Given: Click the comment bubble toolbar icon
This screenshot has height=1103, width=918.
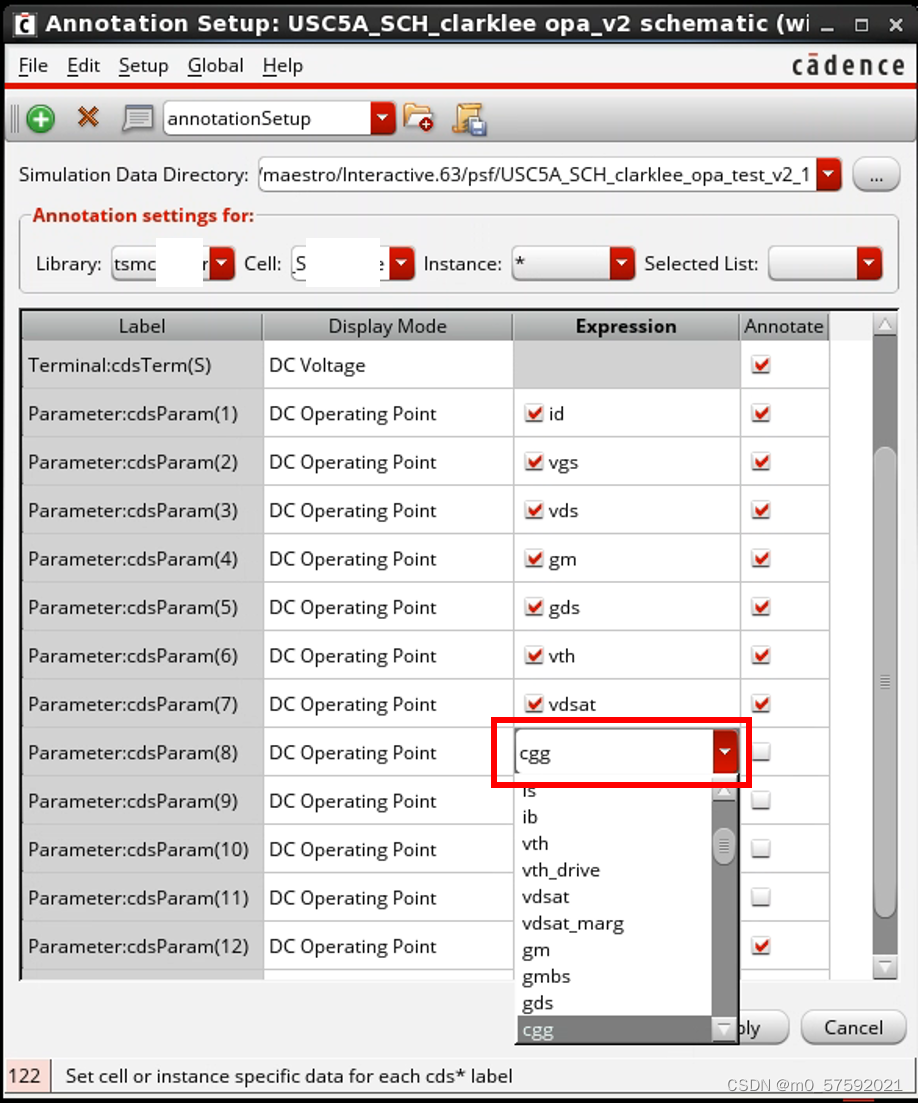Looking at the screenshot, I should coord(137,119).
